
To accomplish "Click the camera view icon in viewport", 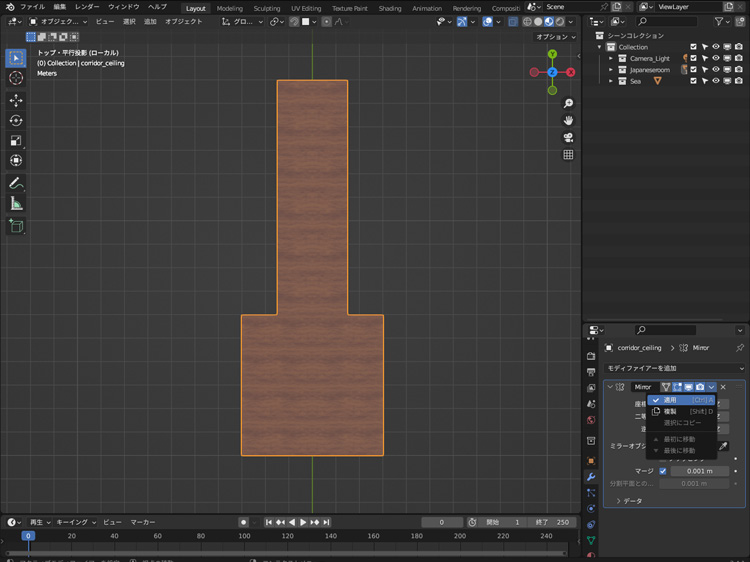I will [568, 137].
